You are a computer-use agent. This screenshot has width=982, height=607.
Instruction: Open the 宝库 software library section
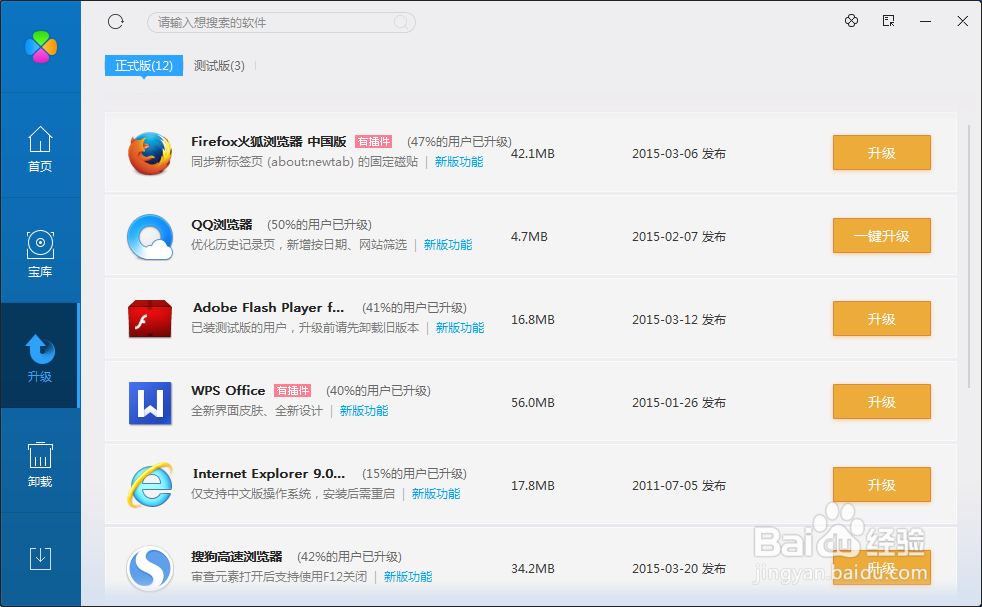pos(40,254)
